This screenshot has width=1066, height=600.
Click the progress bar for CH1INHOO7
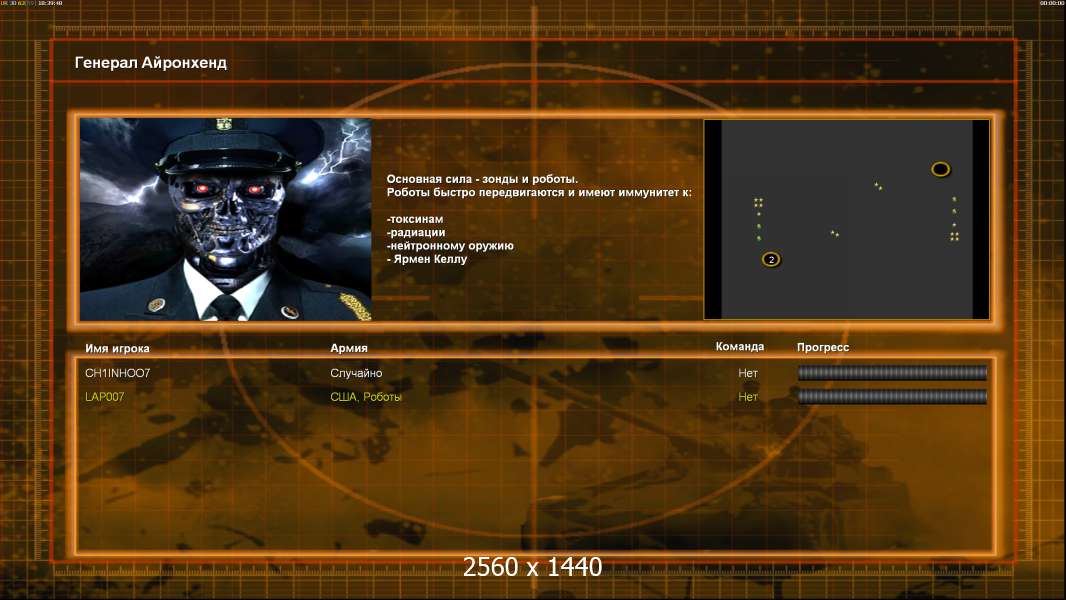tap(892, 372)
